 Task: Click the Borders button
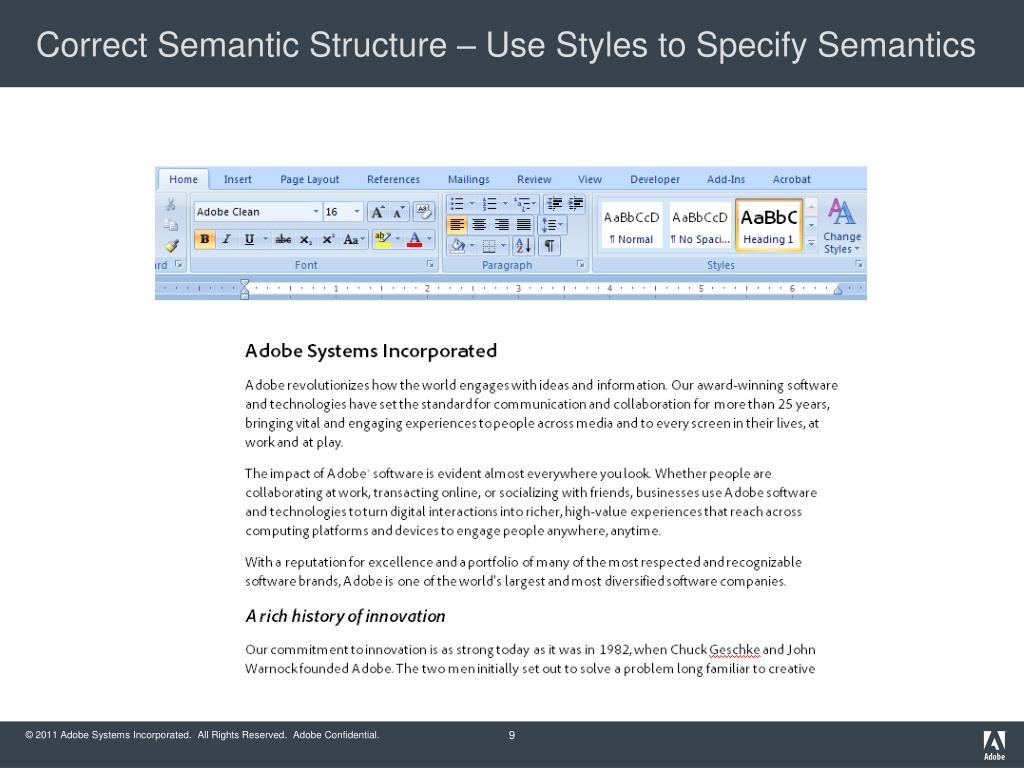pos(488,246)
